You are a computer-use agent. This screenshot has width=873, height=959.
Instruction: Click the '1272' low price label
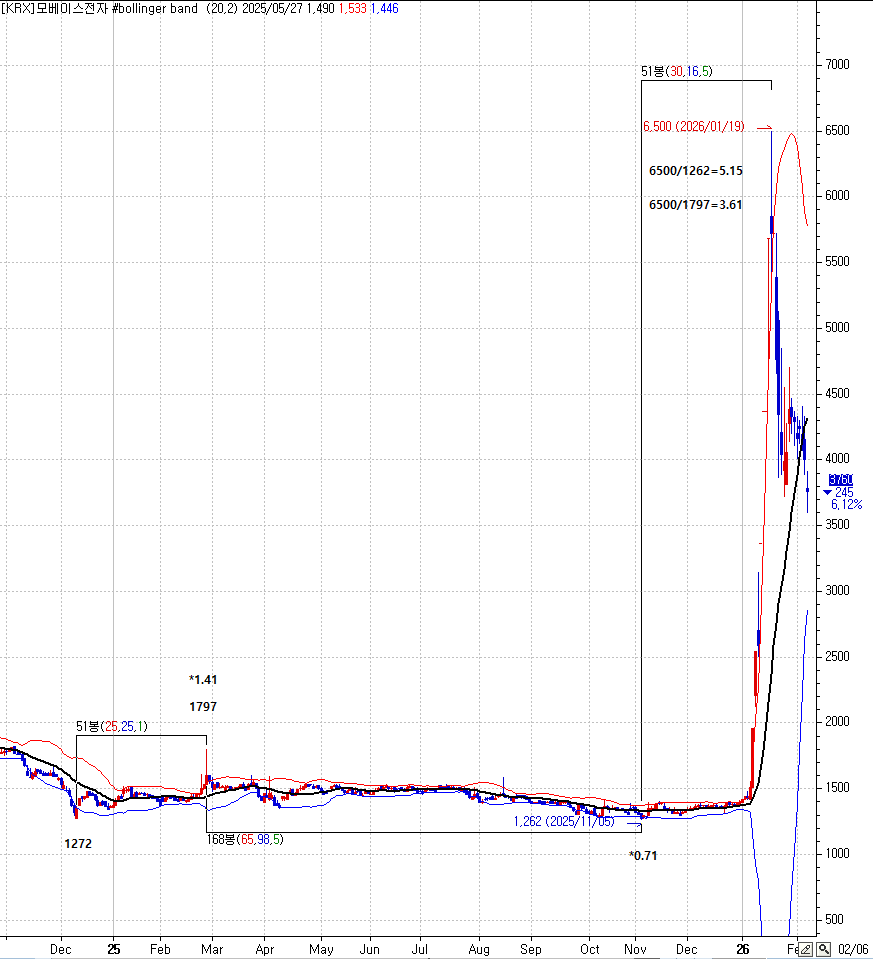click(x=78, y=844)
